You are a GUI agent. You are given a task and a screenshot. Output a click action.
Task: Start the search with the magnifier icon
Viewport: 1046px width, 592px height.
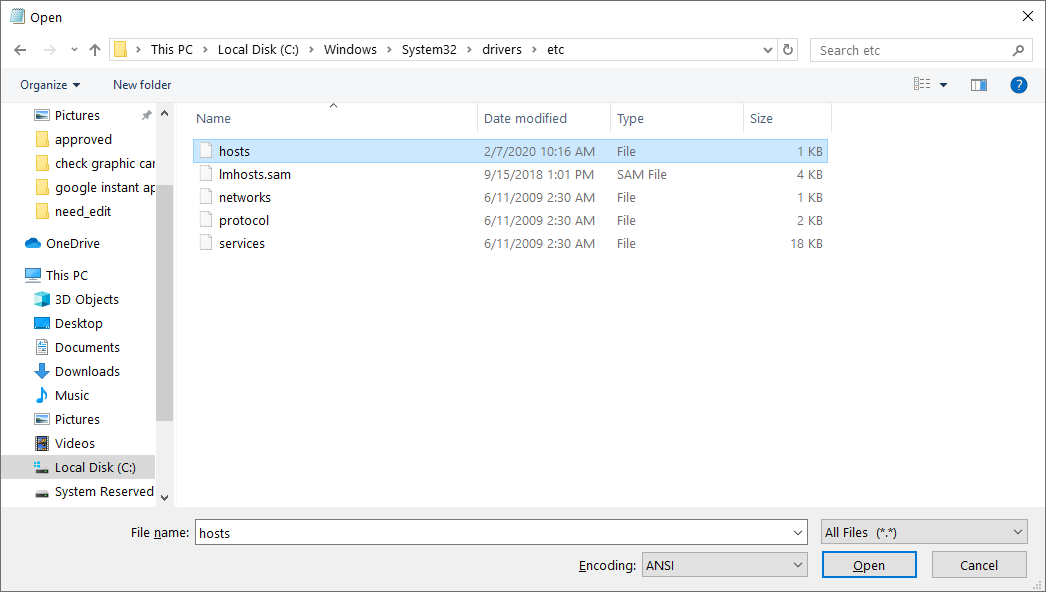coord(1018,49)
